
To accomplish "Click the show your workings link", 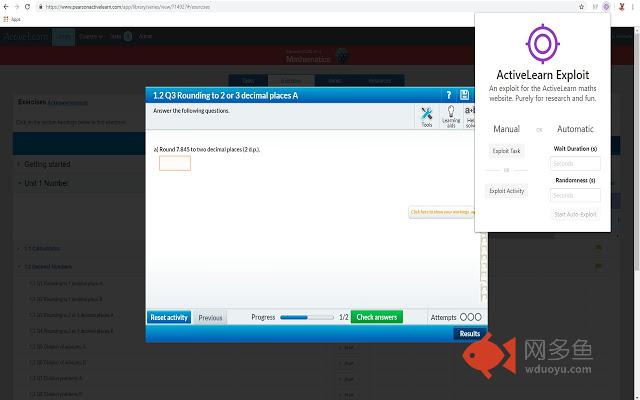I will (x=442, y=212).
